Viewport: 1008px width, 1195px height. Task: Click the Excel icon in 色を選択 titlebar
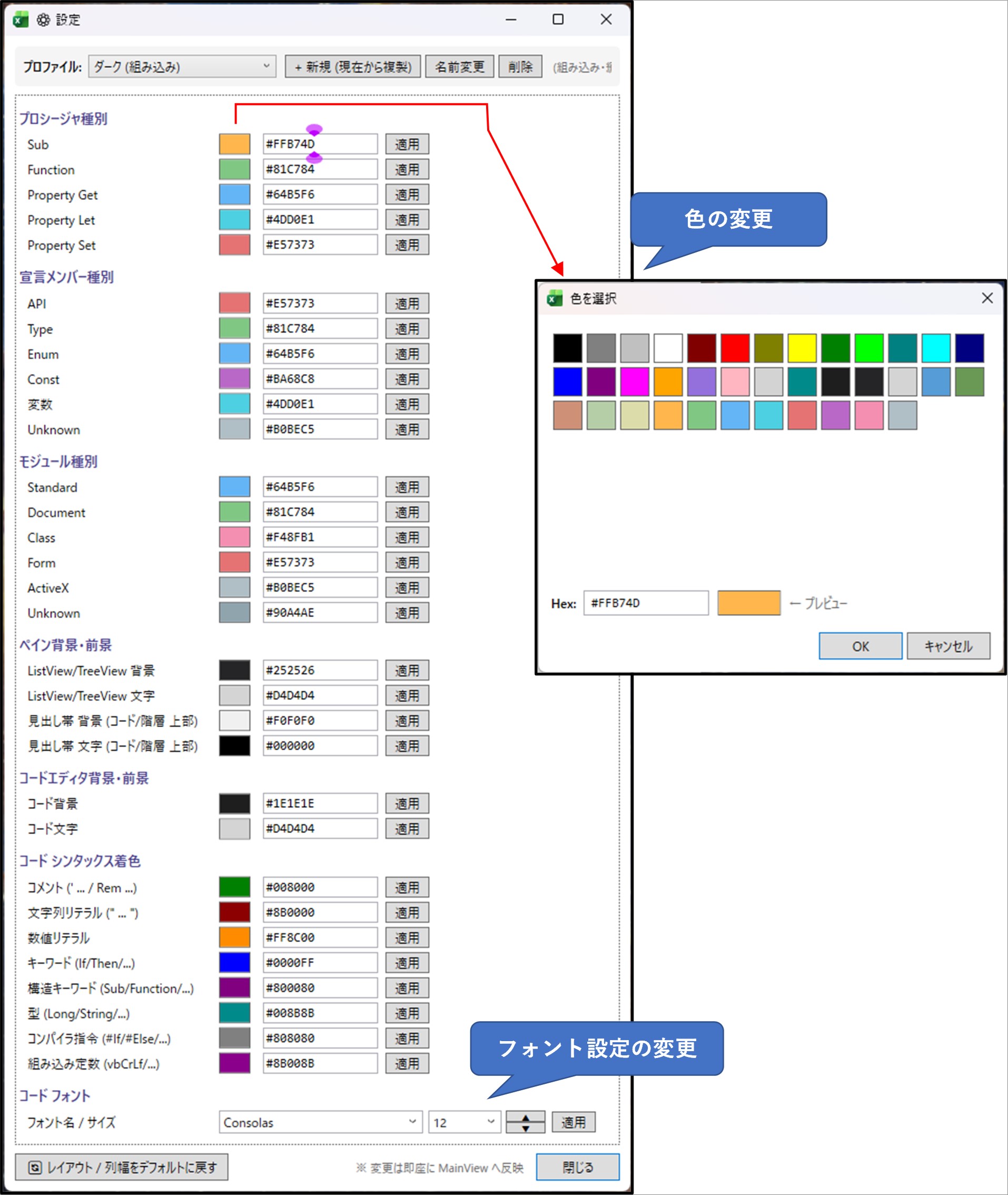(554, 298)
